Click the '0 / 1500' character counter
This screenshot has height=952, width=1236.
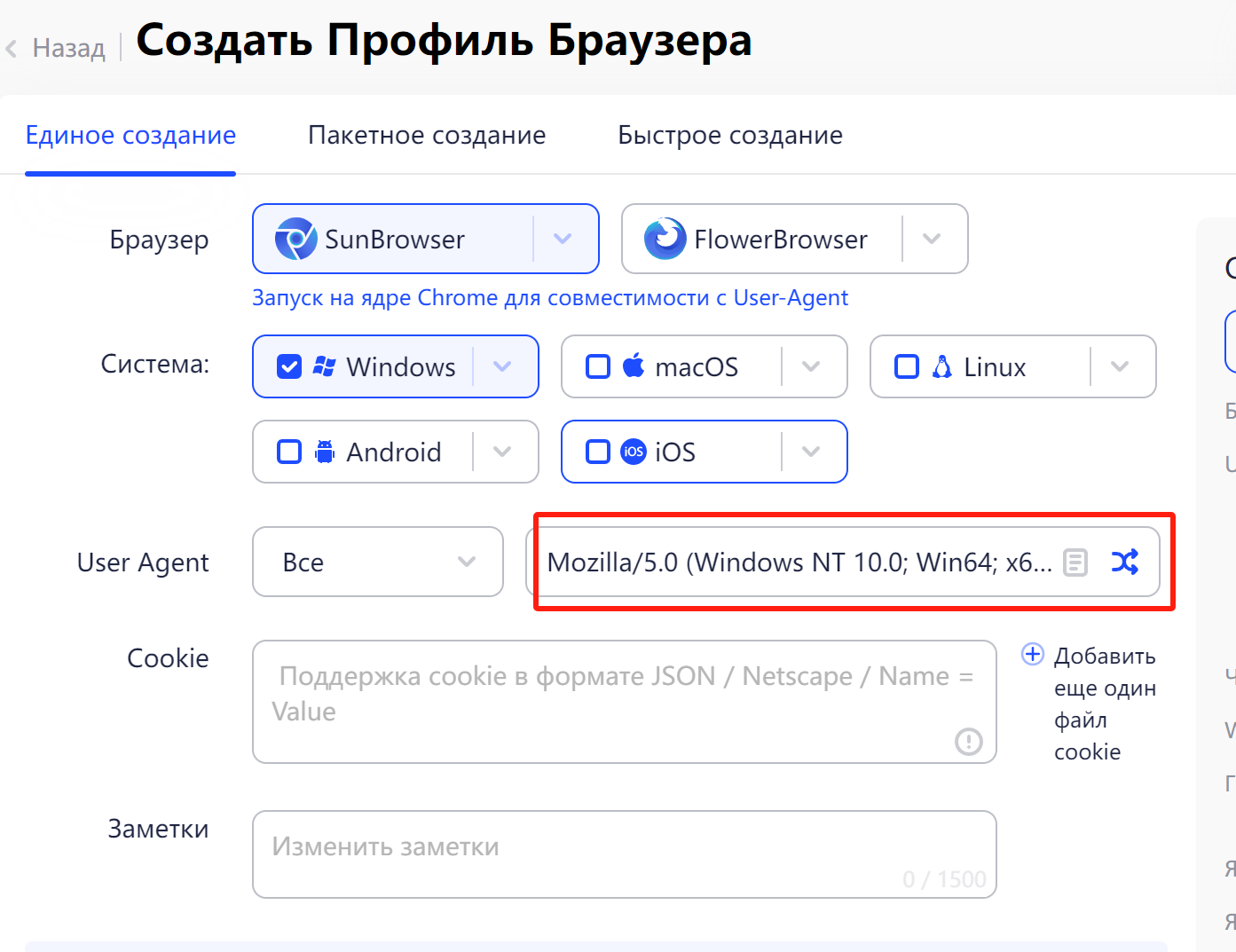(x=944, y=879)
